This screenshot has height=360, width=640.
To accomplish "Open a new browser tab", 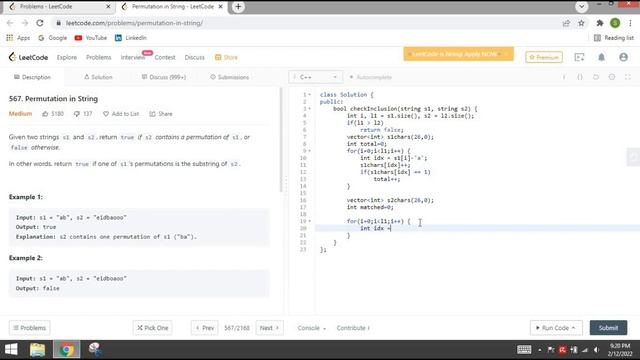I will pos(238,7).
